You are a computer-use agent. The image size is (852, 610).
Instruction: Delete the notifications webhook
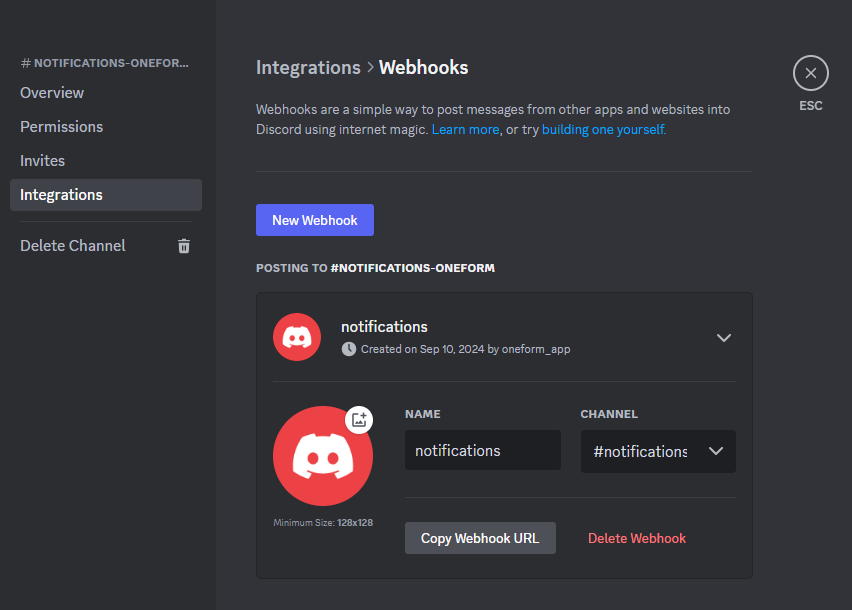coord(636,538)
